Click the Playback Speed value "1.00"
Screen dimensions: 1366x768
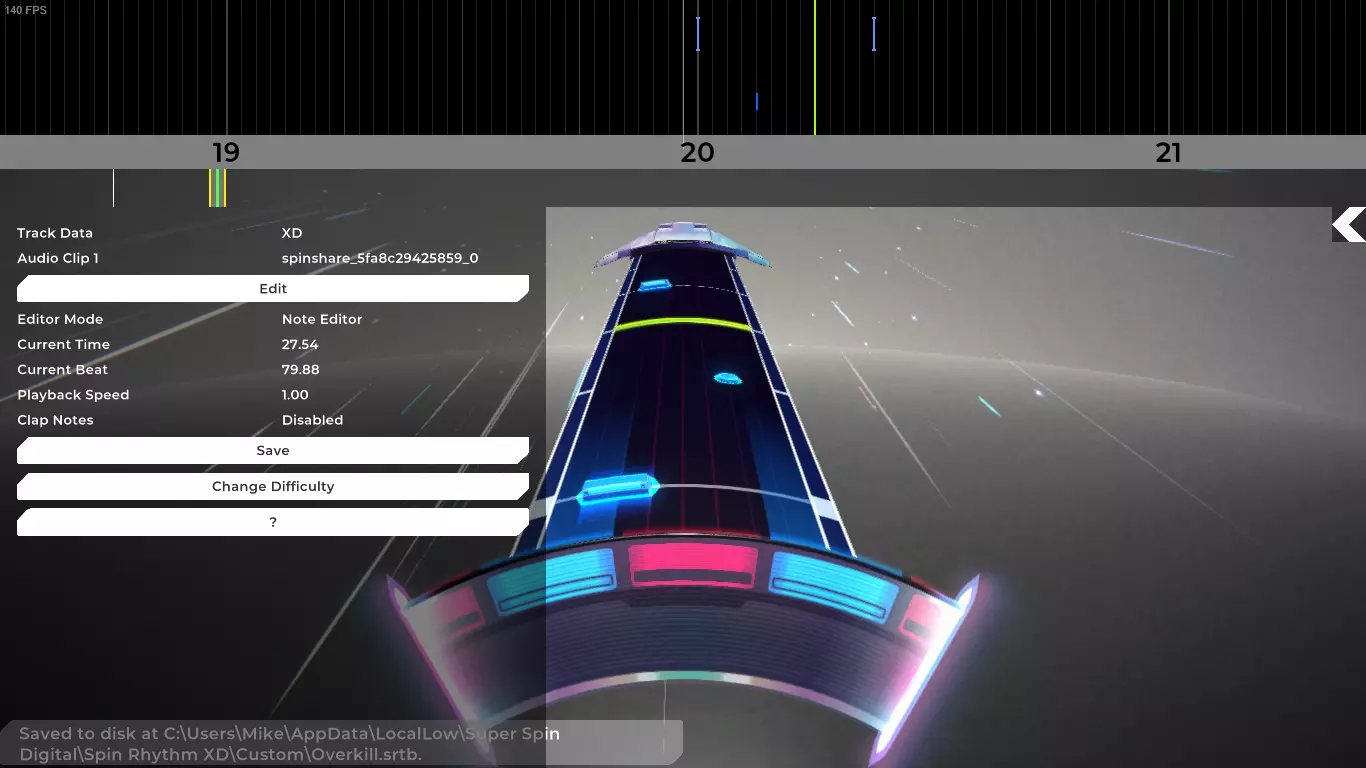point(295,395)
